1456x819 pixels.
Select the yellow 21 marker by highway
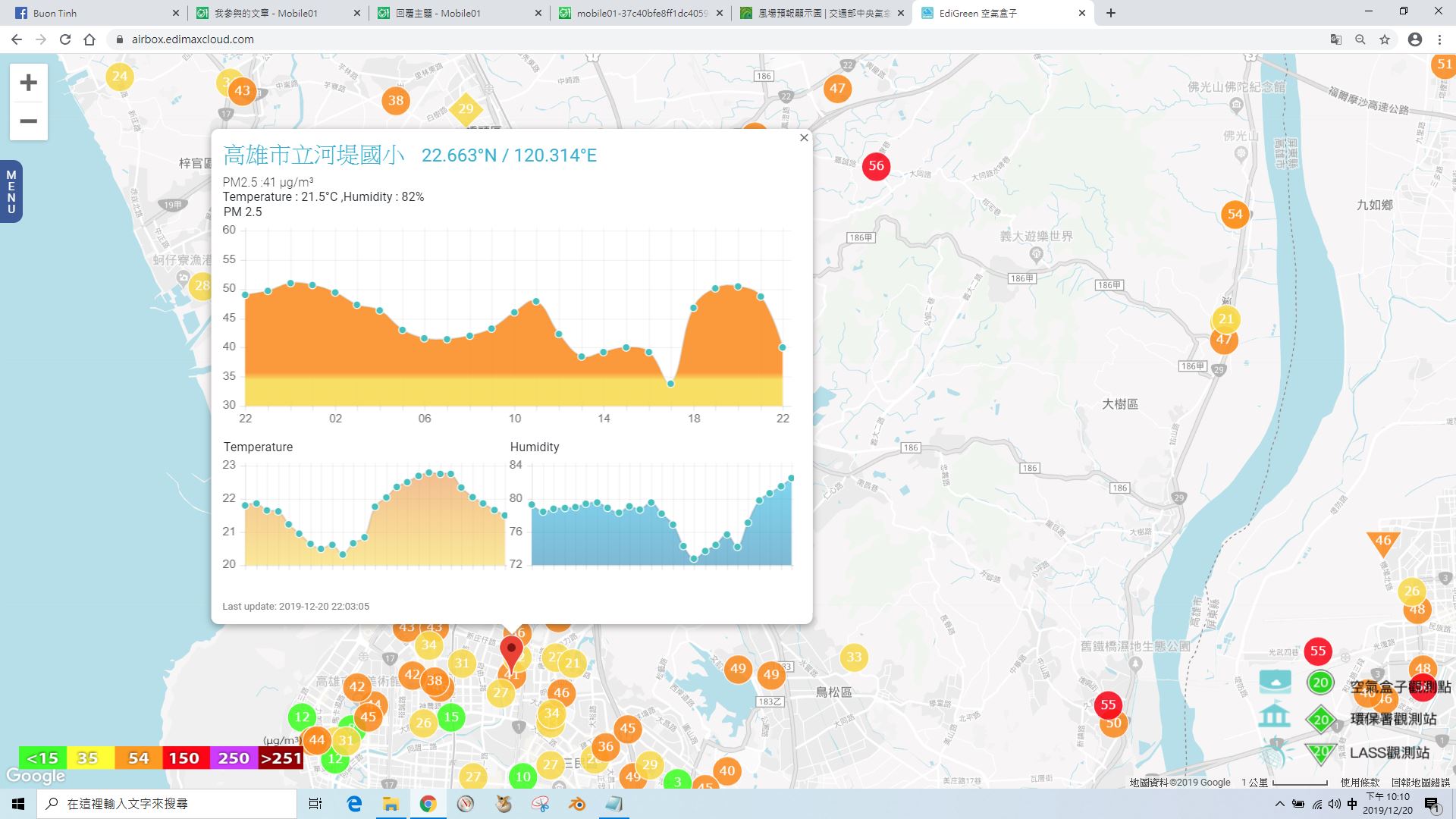tap(1225, 319)
